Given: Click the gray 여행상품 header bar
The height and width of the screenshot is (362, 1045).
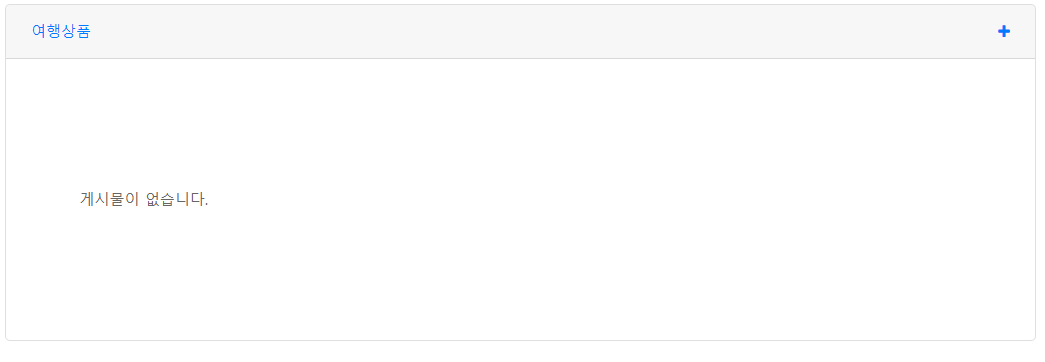Looking at the screenshot, I should tap(520, 31).
